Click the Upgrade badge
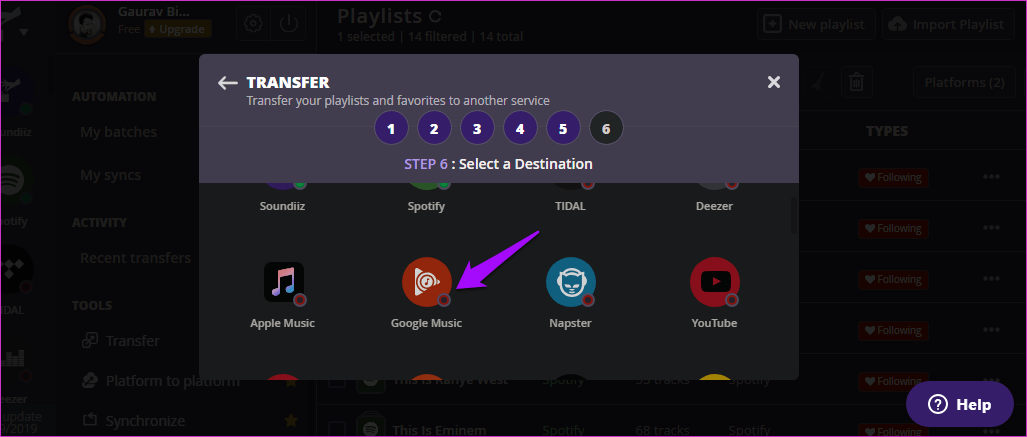 pos(178,29)
